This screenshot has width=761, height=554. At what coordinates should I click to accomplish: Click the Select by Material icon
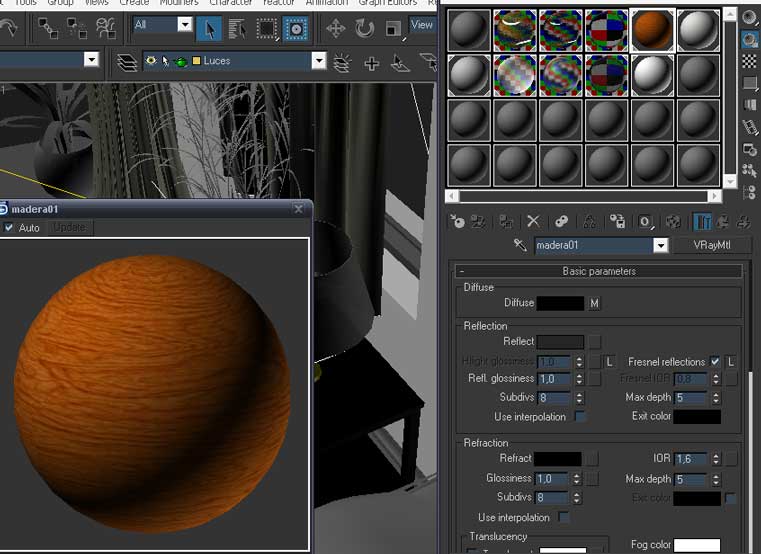tap(749, 170)
